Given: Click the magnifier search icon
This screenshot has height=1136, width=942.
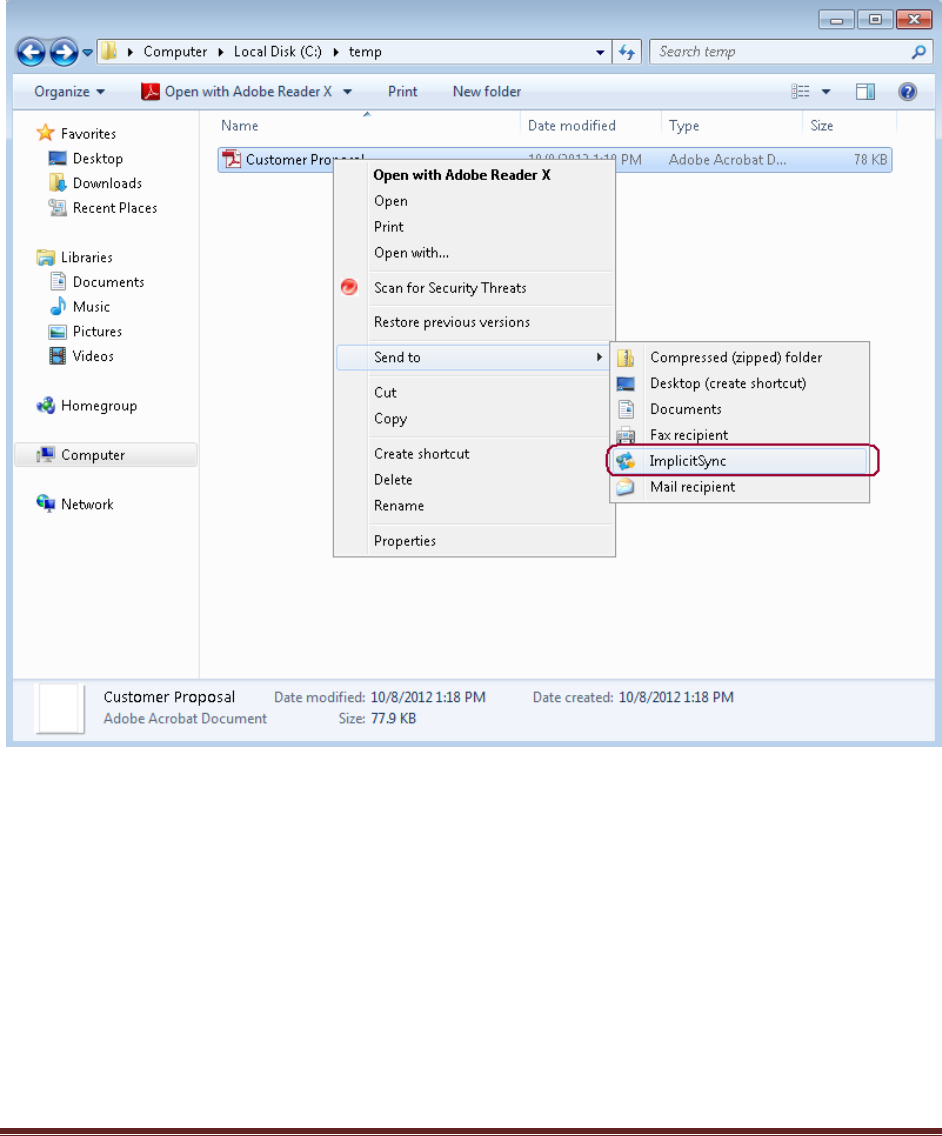Looking at the screenshot, I should [919, 52].
